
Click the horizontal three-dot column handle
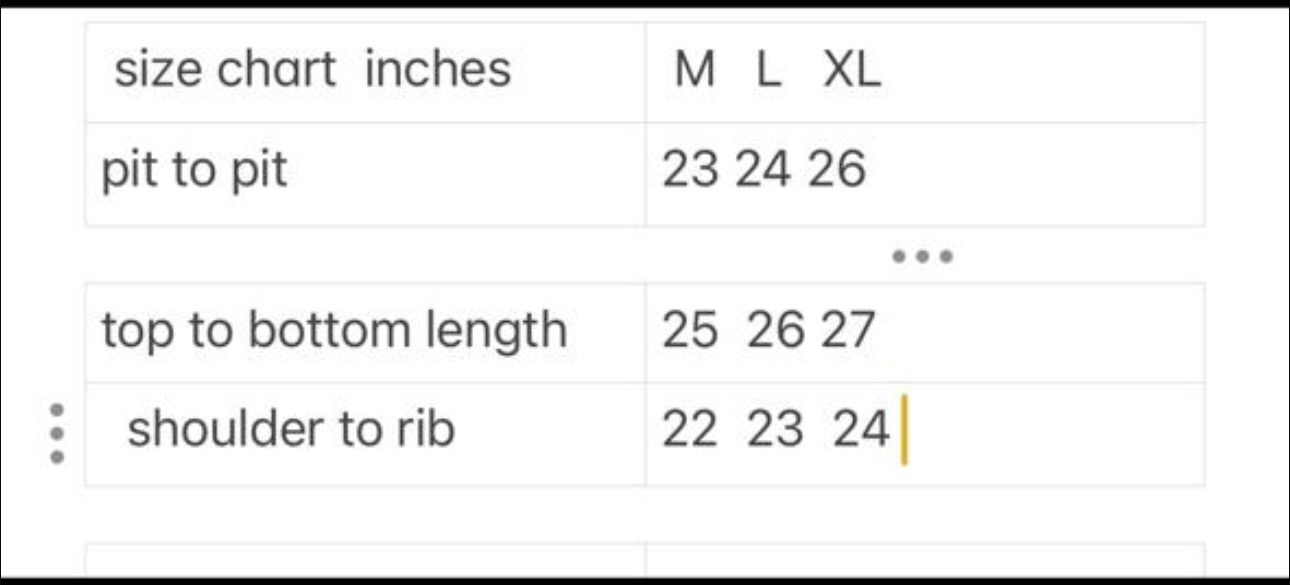922,256
